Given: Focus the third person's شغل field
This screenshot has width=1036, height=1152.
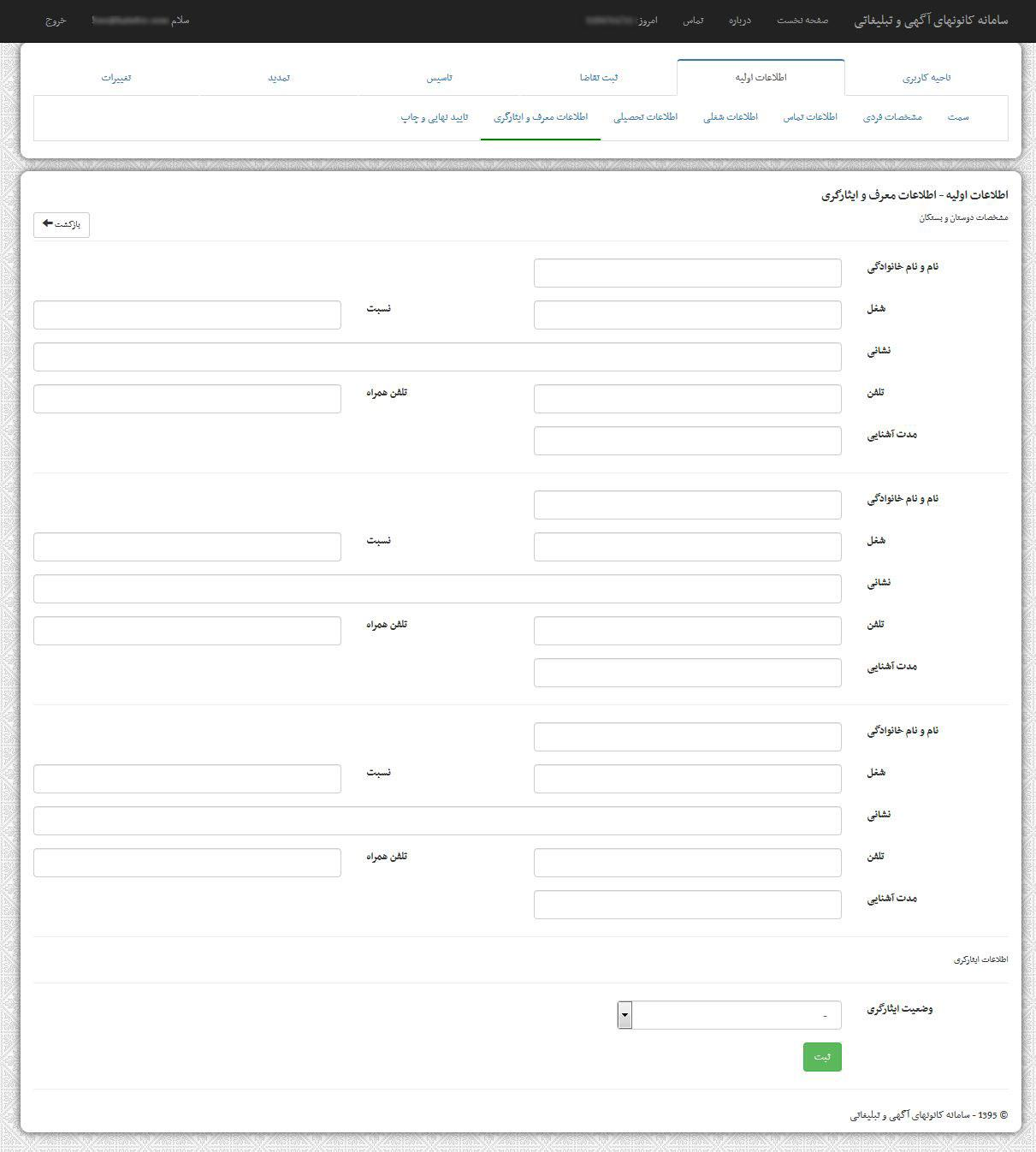Looking at the screenshot, I should (x=688, y=779).
